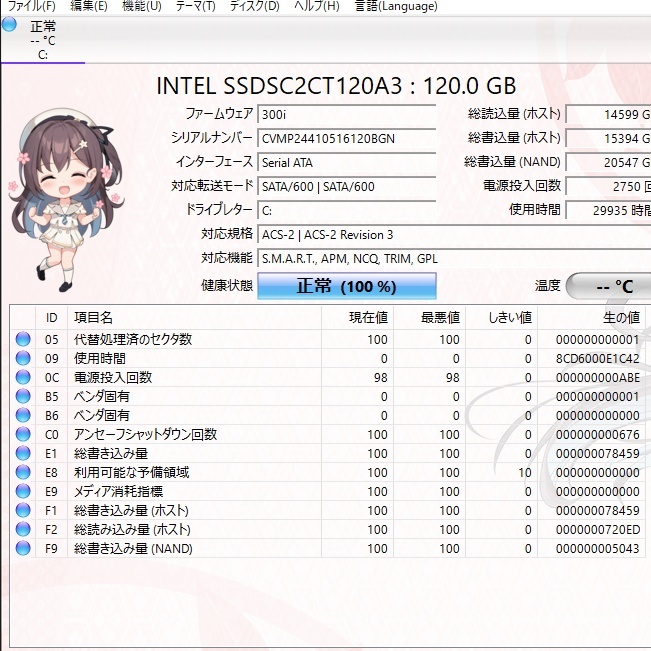Screen dimensions: 651x651
Task: Select row 利用可能な予備領域
Action: pos(132,472)
